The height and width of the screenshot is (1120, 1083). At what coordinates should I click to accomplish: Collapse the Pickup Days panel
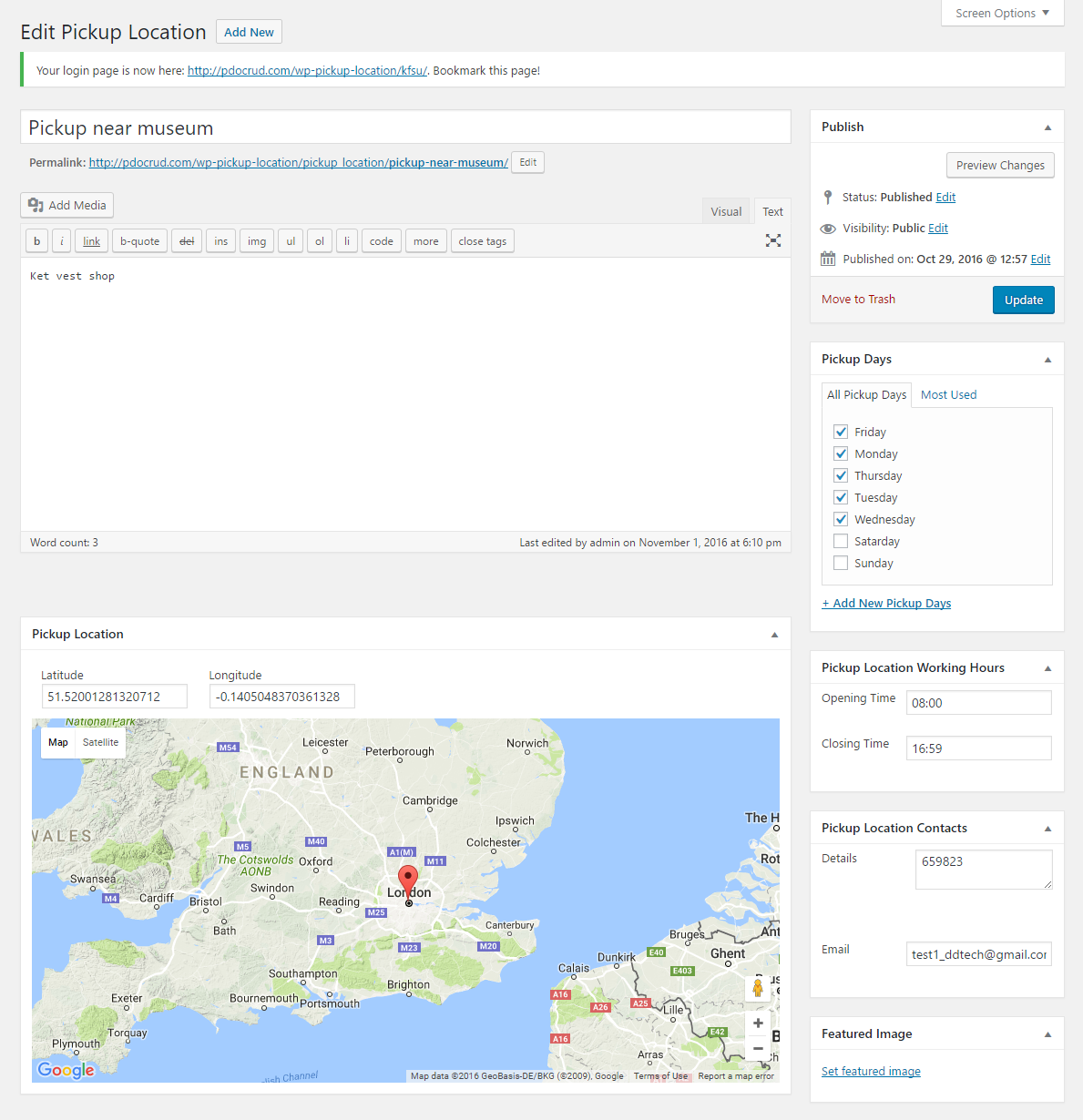pyautogui.click(x=1047, y=360)
